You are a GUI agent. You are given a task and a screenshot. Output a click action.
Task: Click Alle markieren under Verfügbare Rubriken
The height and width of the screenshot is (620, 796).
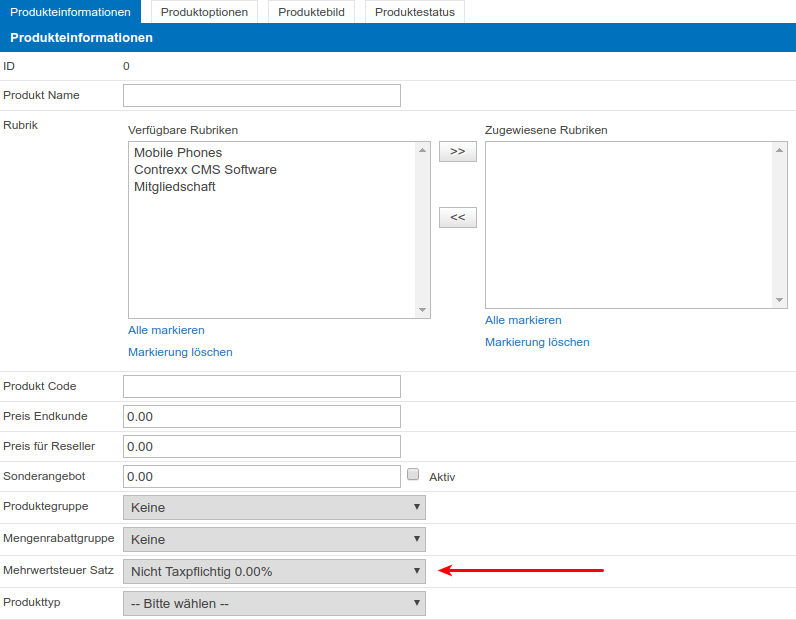pyautogui.click(x=166, y=330)
